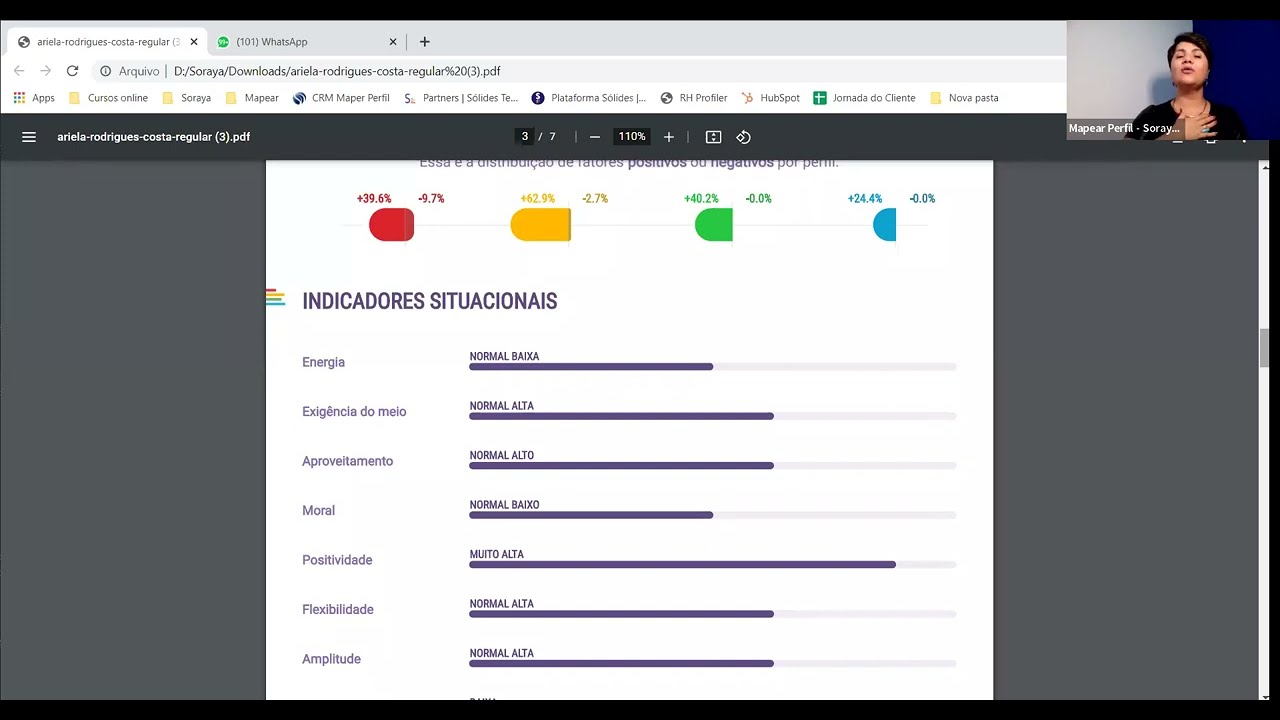This screenshot has height=720, width=1280.
Task: Close the ariela-rodrigues-costa-regular tab
Action: (x=194, y=42)
